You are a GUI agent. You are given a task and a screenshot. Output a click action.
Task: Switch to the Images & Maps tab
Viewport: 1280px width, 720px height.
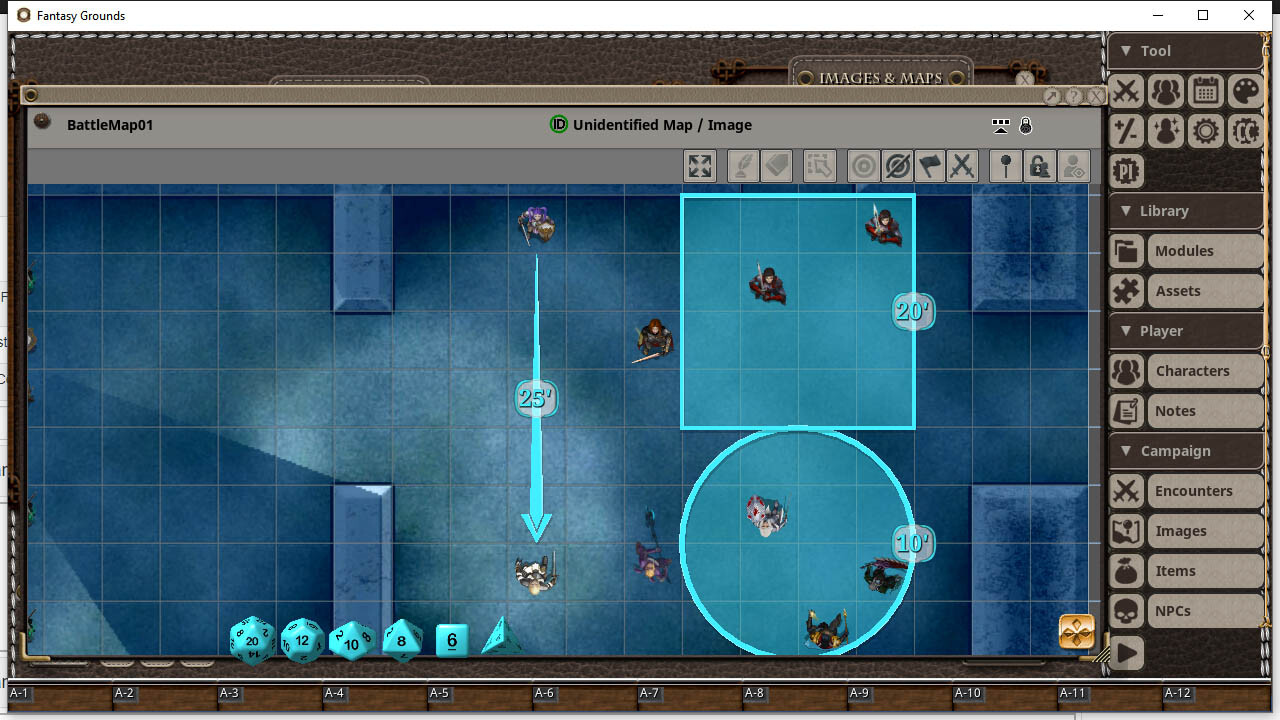pyautogui.click(x=880, y=77)
